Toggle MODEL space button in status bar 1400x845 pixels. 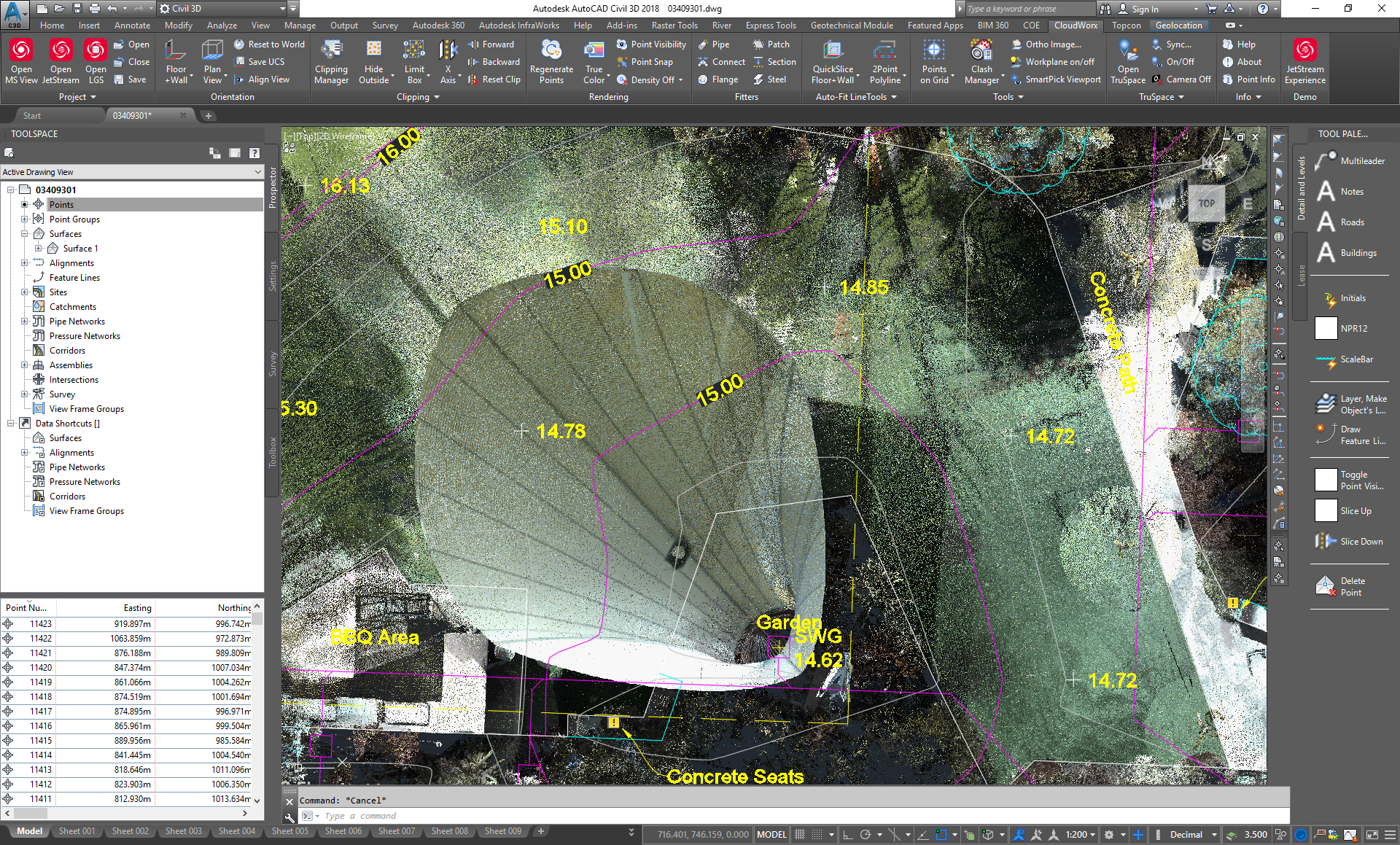point(771,835)
